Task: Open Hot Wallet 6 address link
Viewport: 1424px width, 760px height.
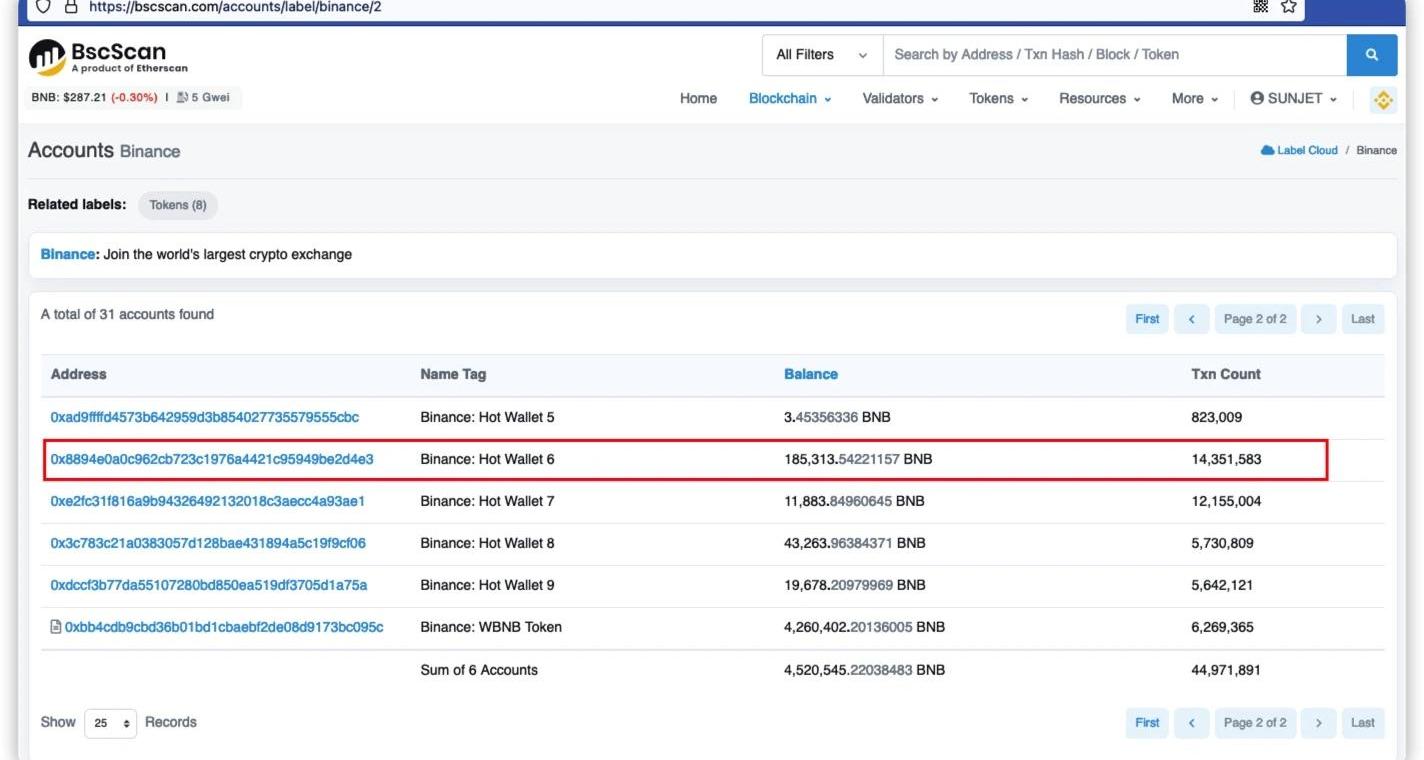Action: coord(212,459)
